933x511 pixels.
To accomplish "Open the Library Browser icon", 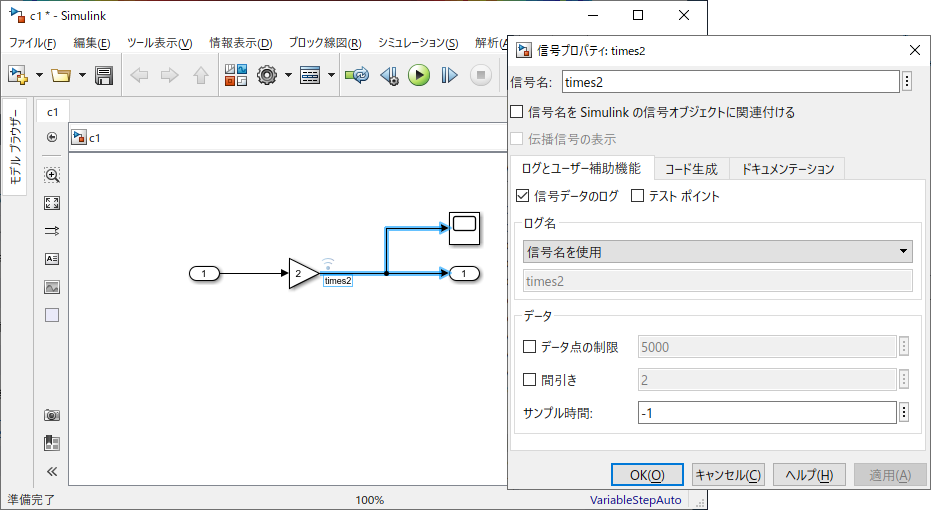I will tap(236, 75).
